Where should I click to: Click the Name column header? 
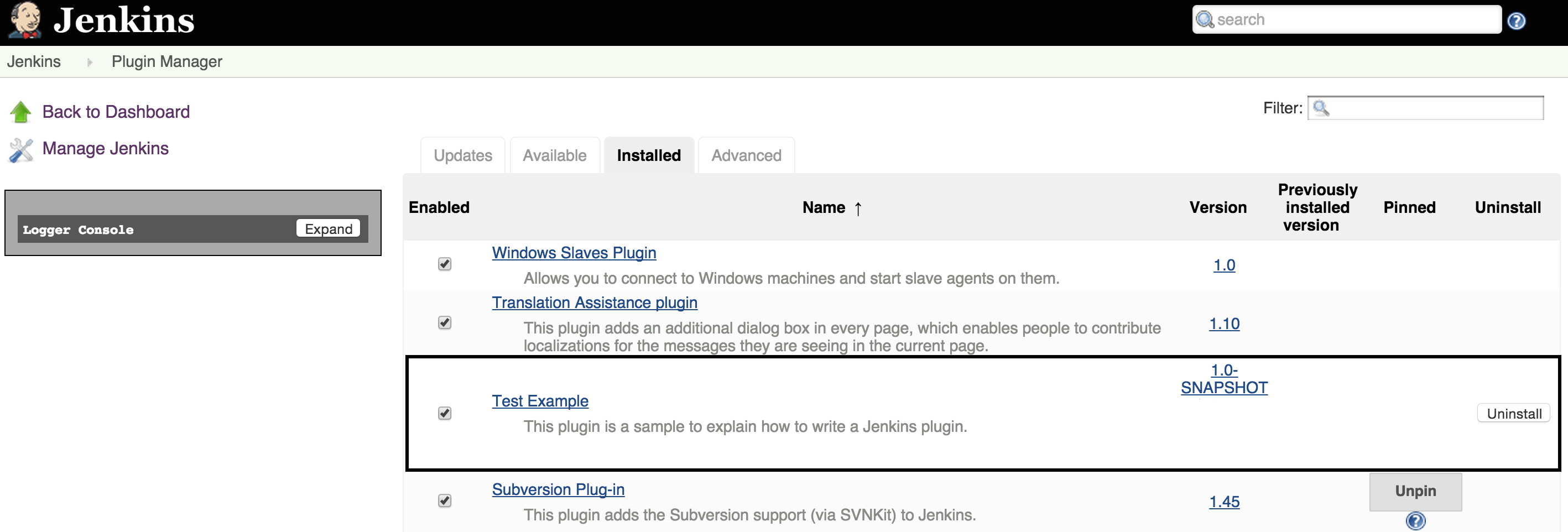[824, 207]
